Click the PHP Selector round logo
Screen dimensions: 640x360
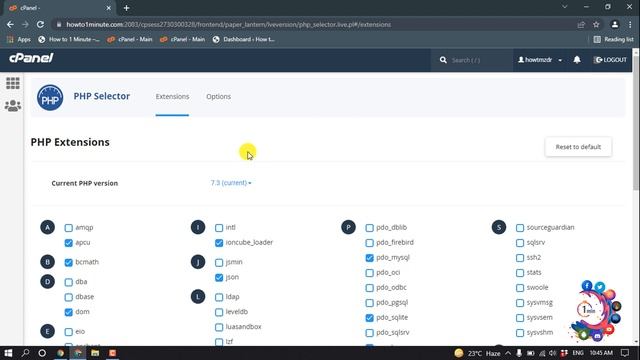(50, 98)
